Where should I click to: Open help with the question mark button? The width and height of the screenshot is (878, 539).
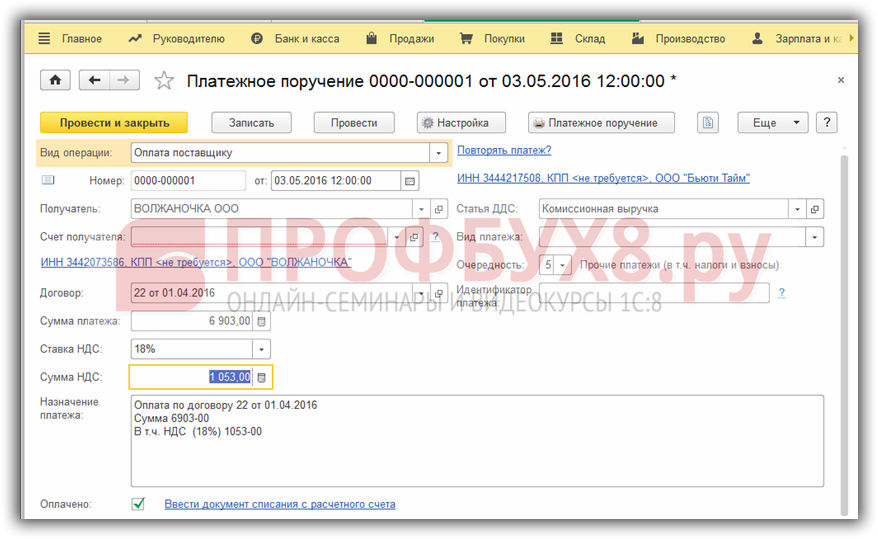coord(826,123)
